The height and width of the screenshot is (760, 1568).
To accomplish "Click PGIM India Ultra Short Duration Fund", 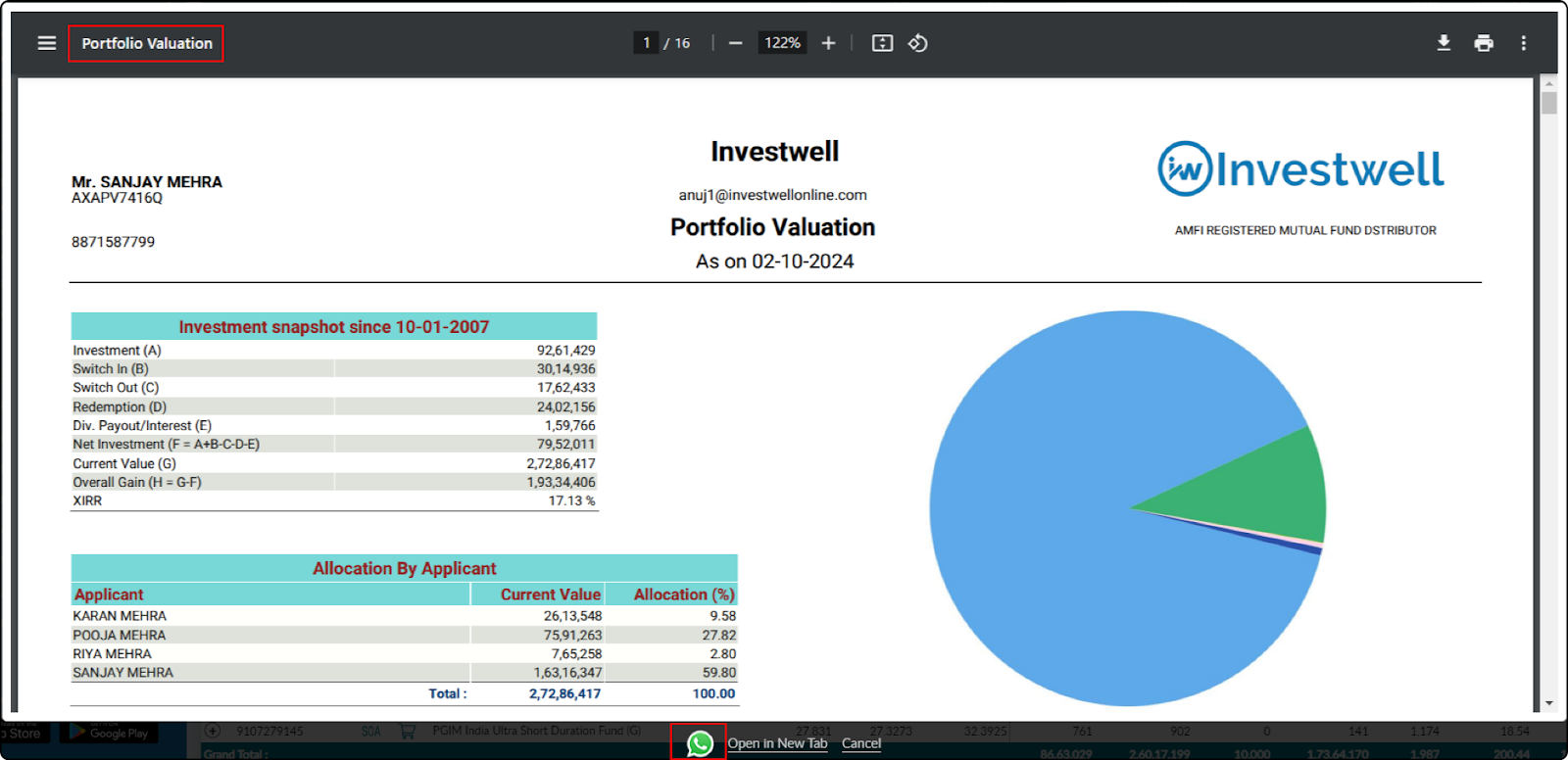I will (x=537, y=731).
